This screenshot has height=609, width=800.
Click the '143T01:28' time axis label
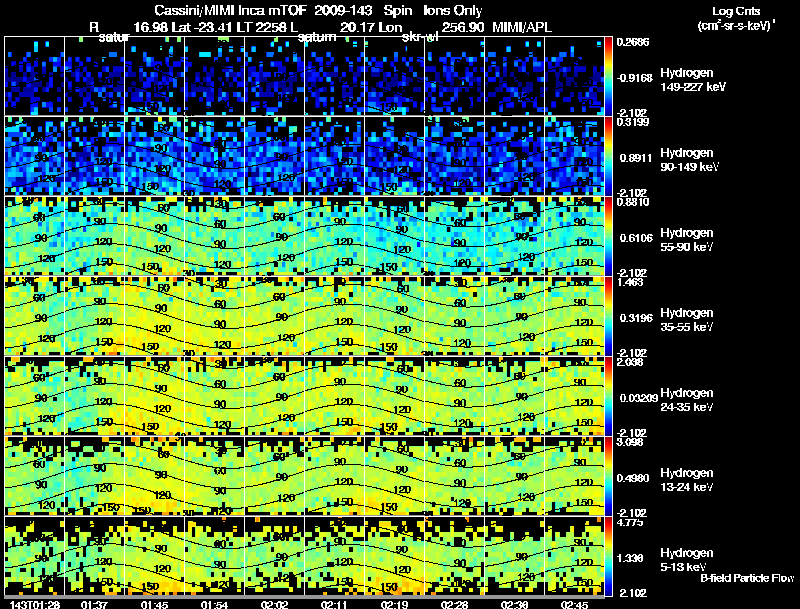pos(35,604)
